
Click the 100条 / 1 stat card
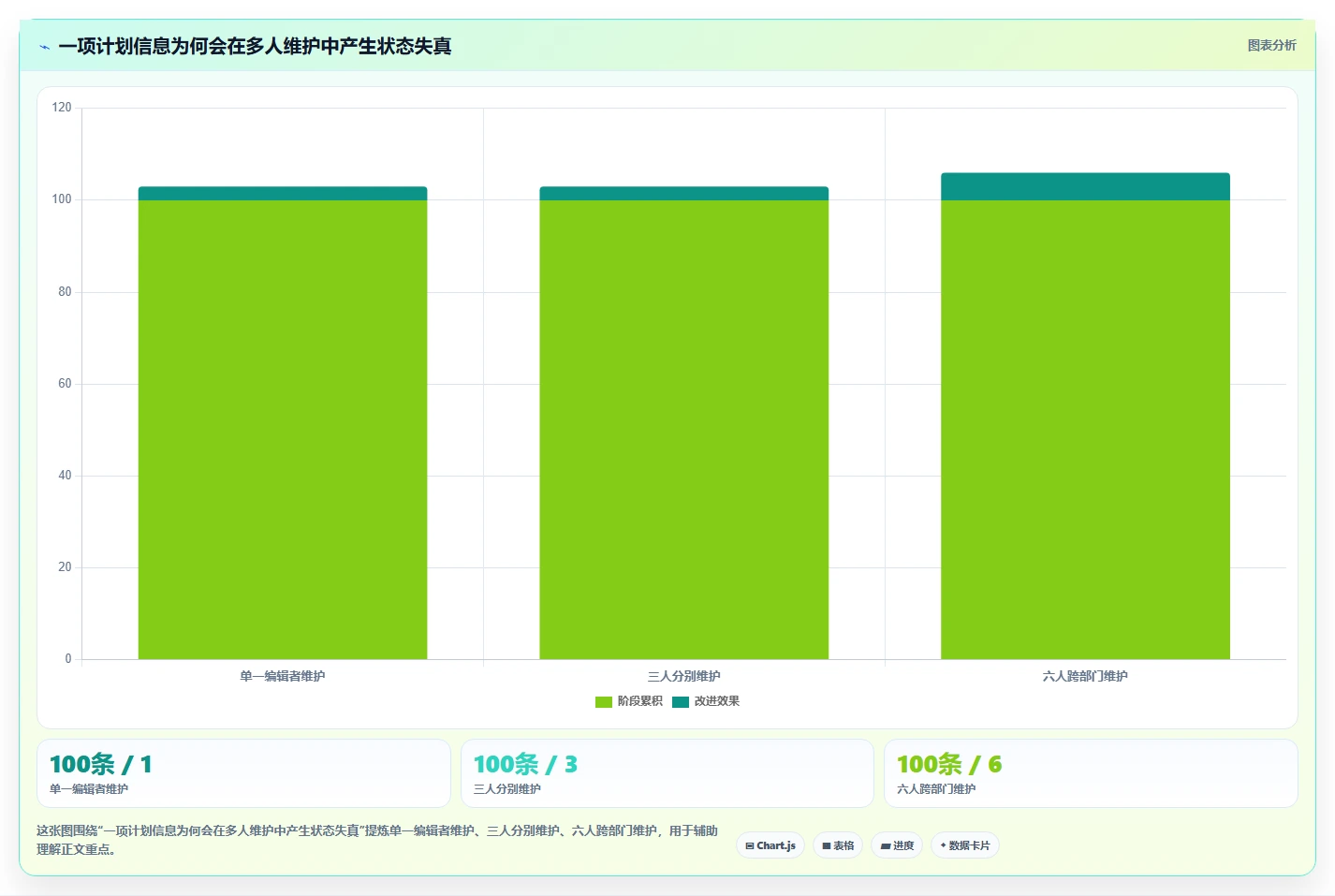243,773
